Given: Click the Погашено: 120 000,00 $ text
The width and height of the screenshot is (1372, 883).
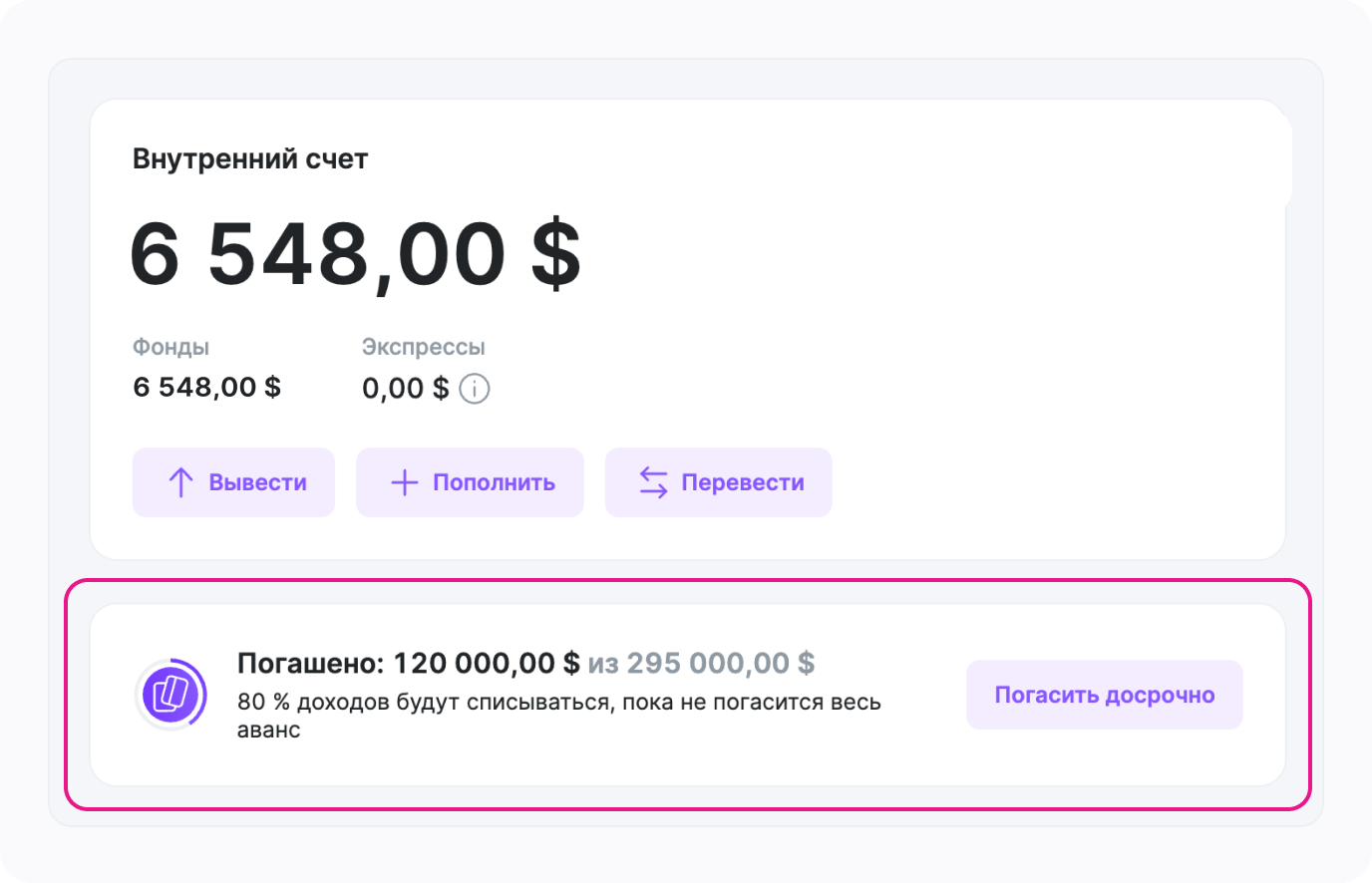Looking at the screenshot, I should point(408,663).
